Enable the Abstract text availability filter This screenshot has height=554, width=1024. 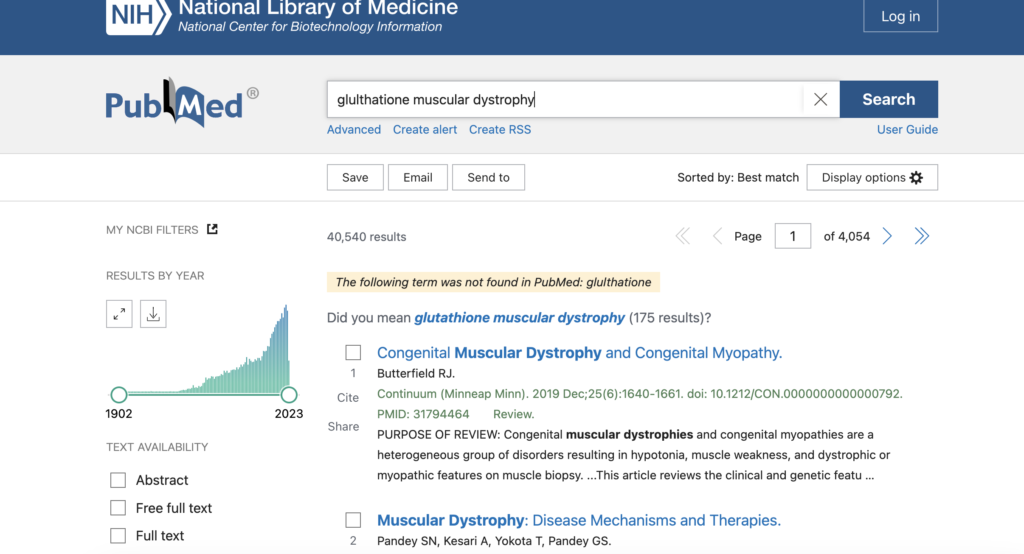click(x=118, y=480)
